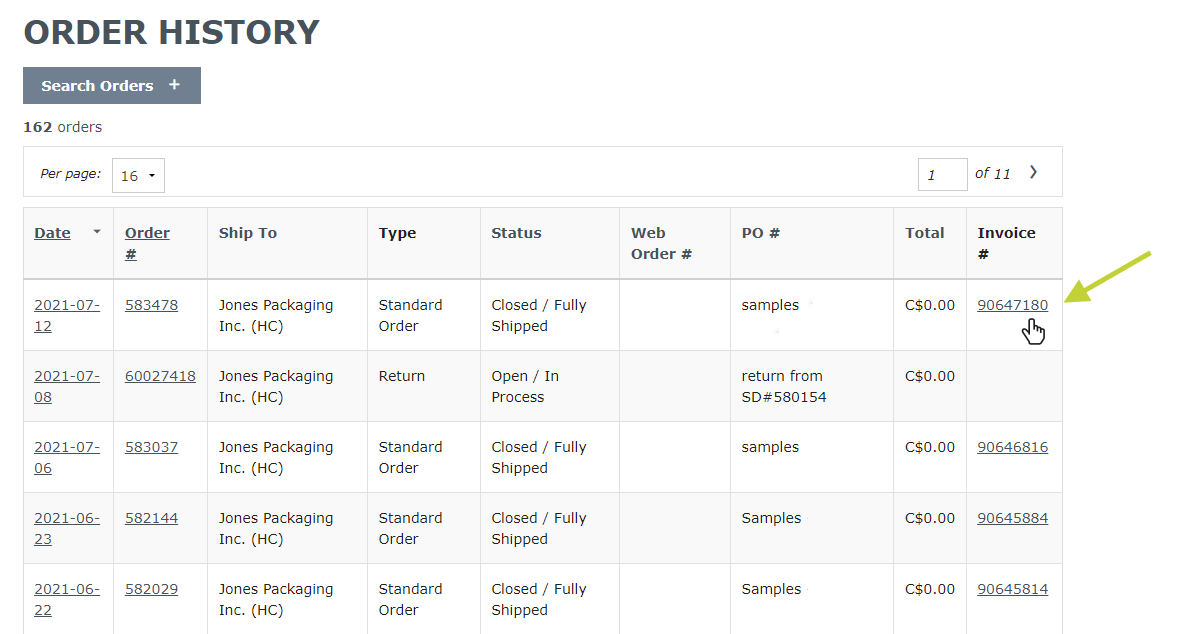Click the page number input field
Screen dimensions: 1181x634
[x=942, y=175]
